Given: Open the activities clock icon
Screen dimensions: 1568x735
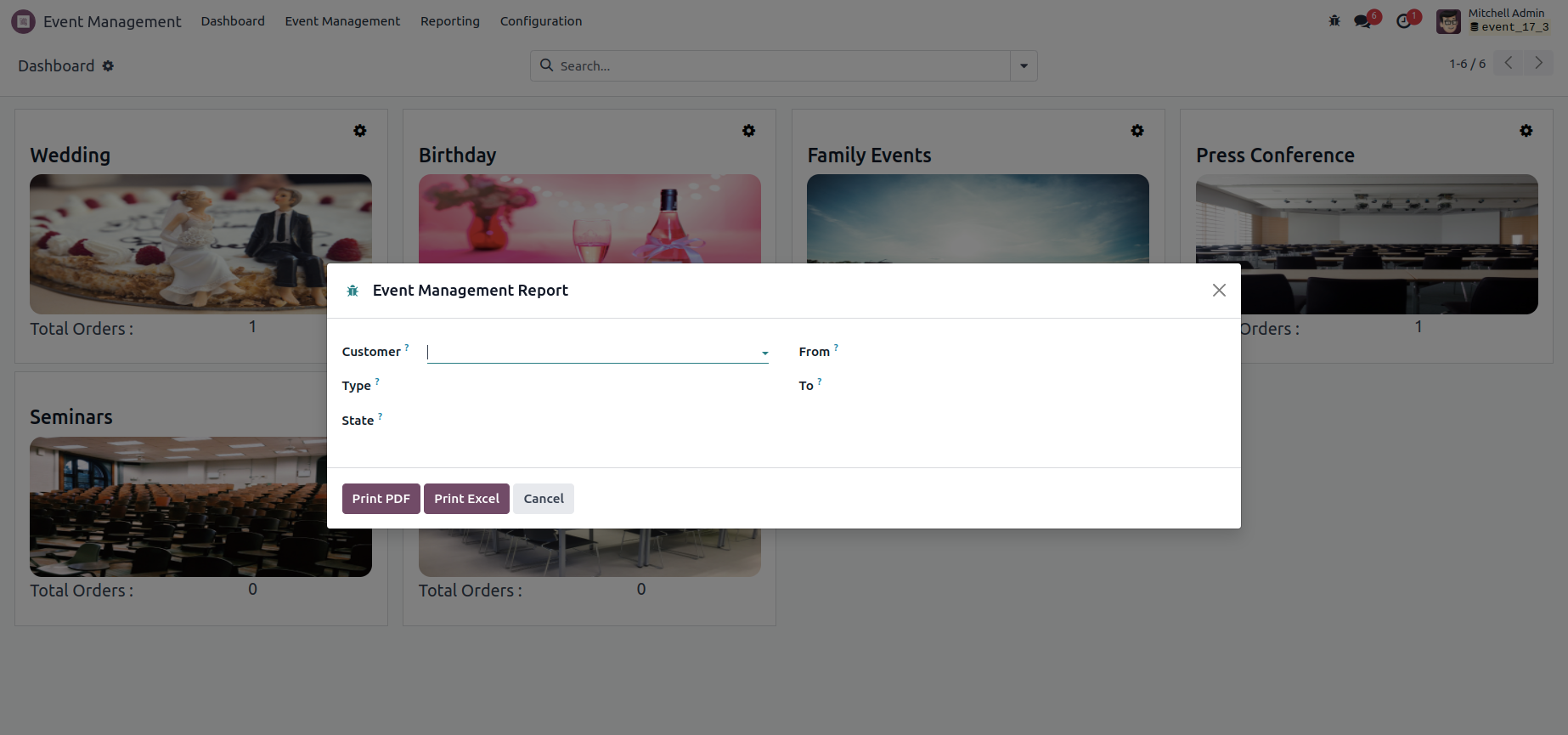Looking at the screenshot, I should coord(1405,21).
